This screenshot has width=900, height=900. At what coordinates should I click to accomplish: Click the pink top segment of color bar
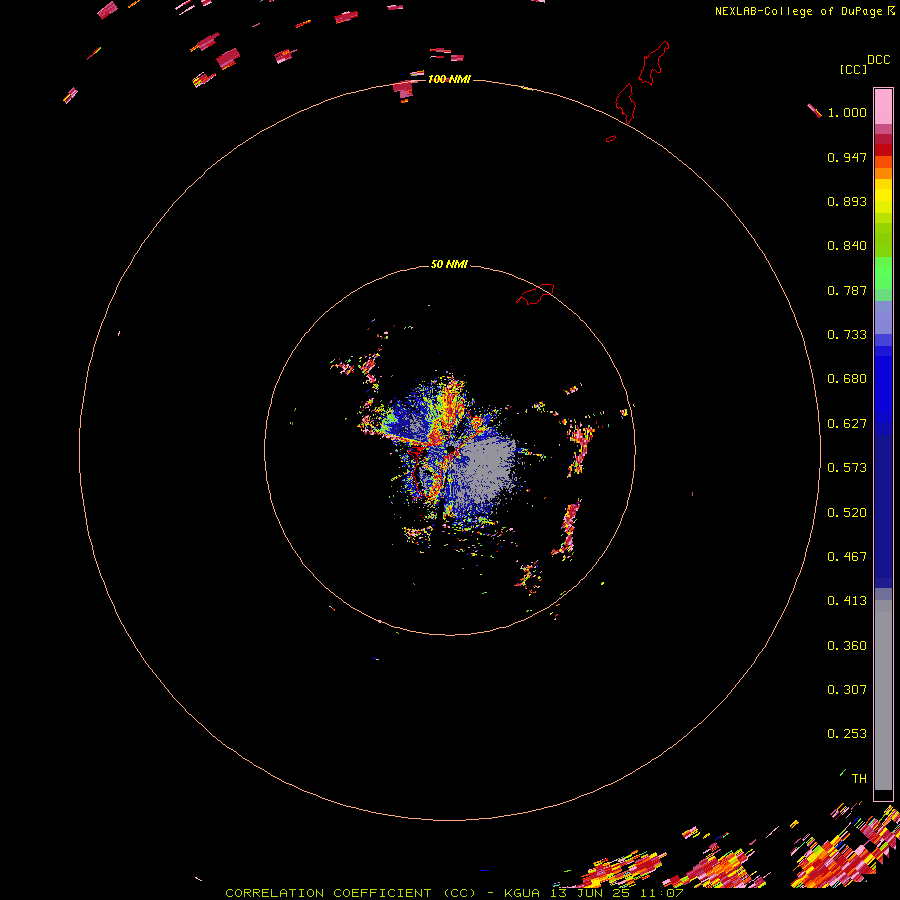tap(883, 106)
